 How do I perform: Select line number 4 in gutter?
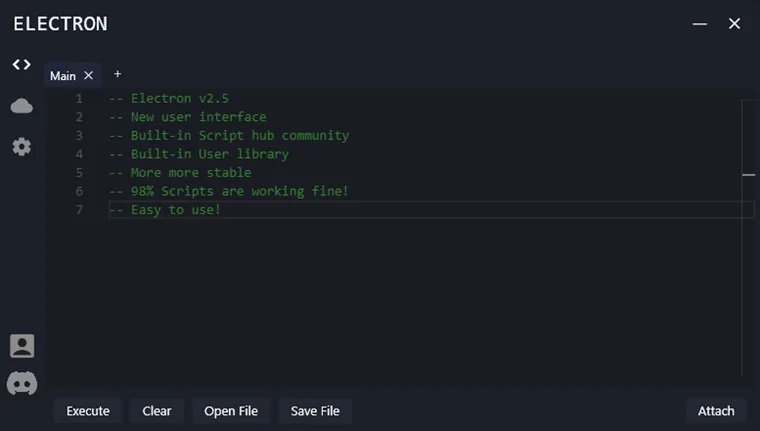[79, 154]
